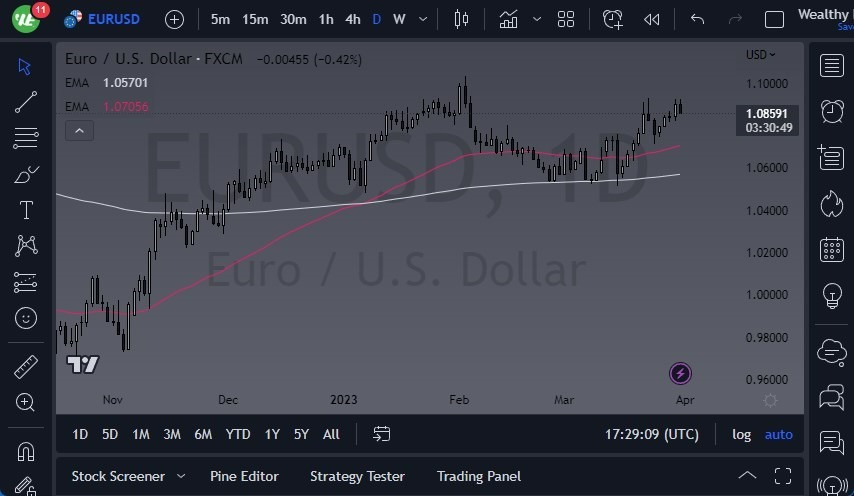Select the ruler measure tool
Screen dimensions: 854x496
pos(26,366)
